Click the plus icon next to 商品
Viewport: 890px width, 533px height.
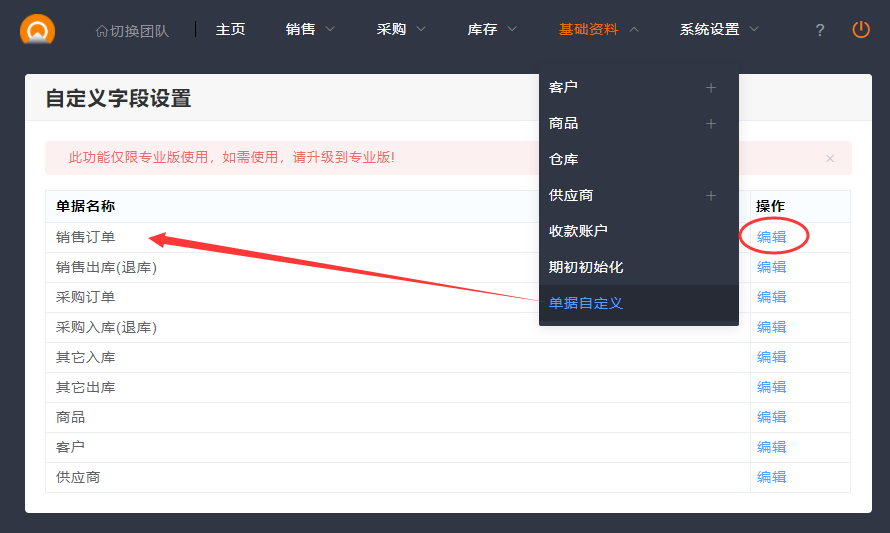711,124
